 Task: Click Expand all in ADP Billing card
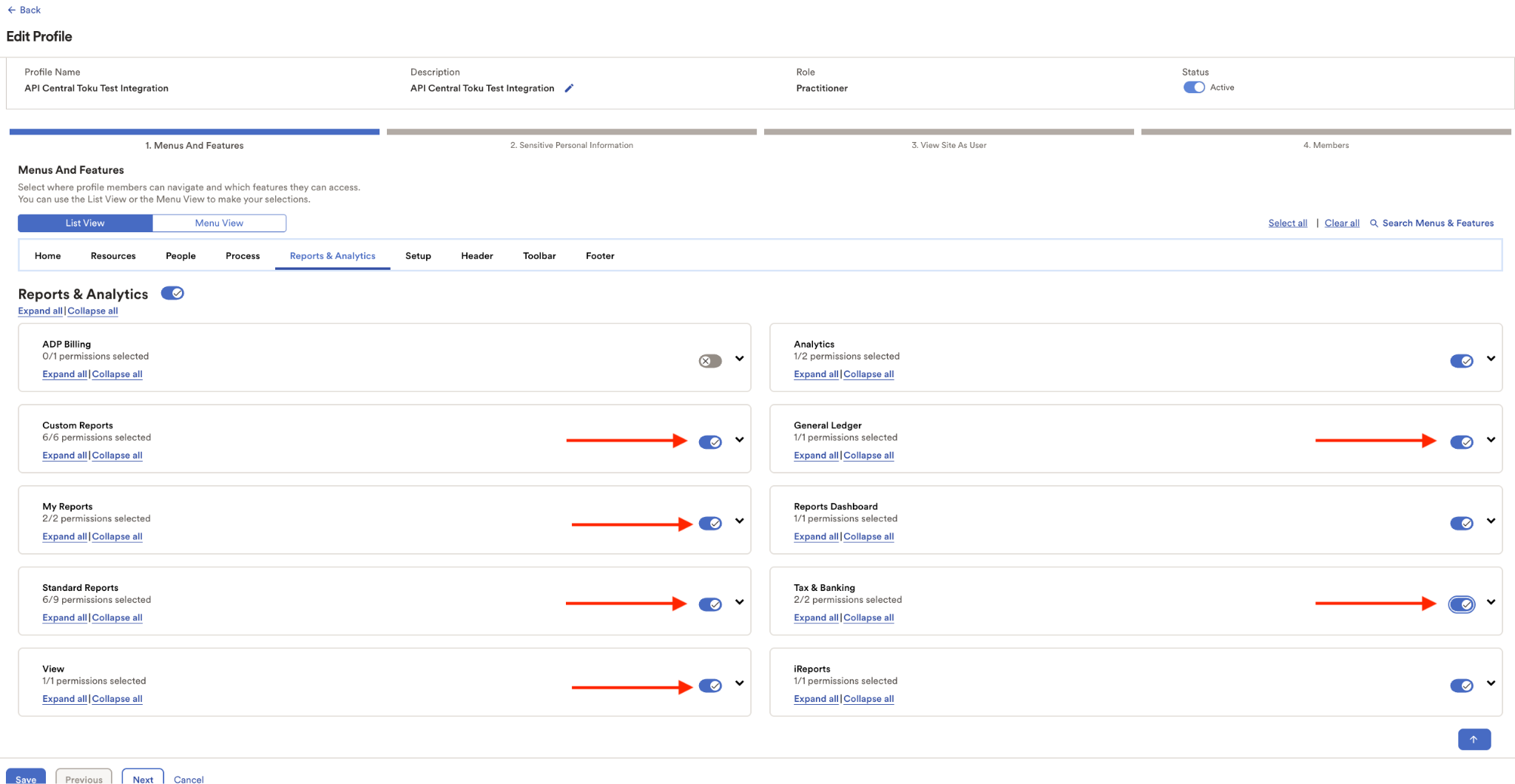pyautogui.click(x=64, y=374)
